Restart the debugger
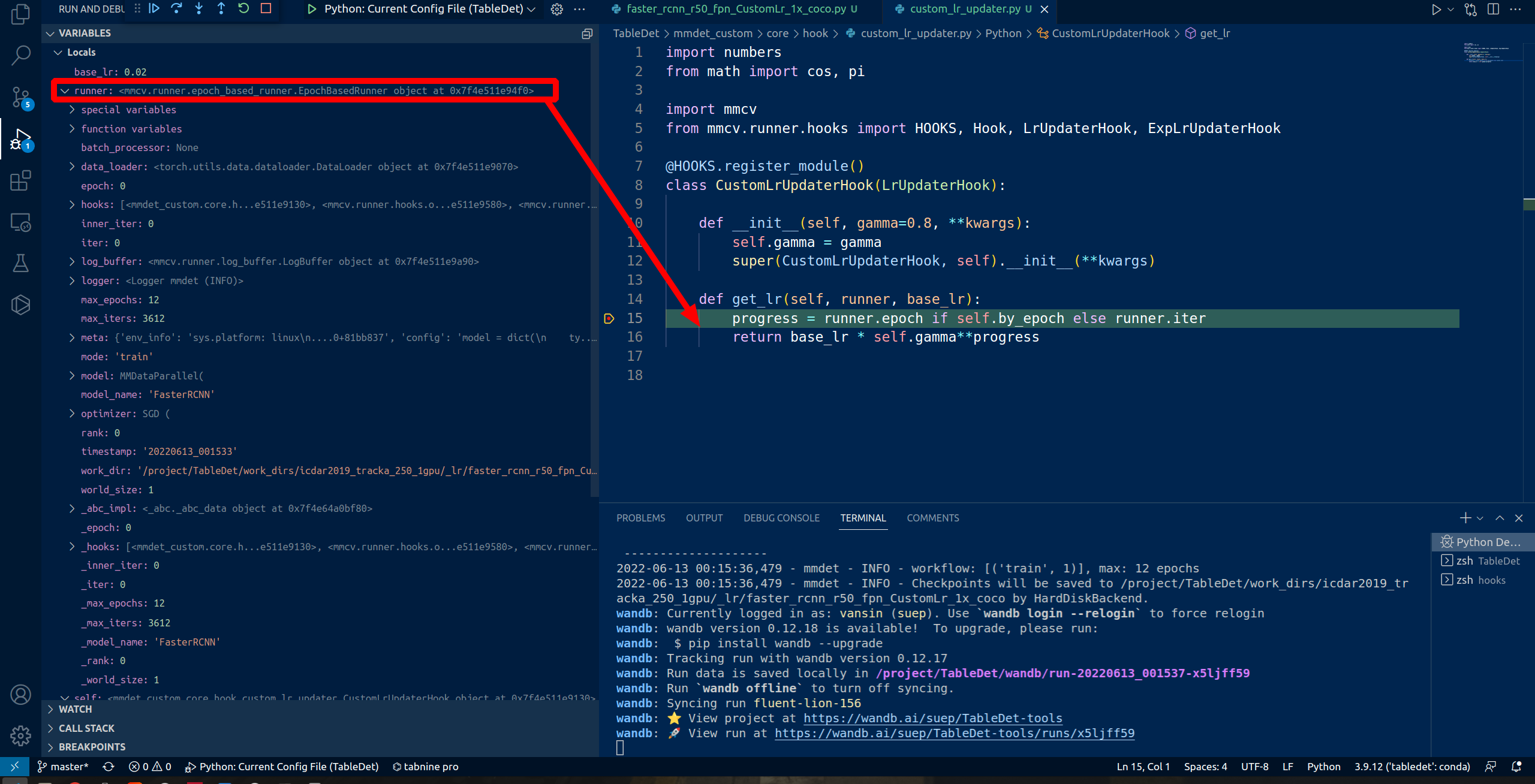1535x784 pixels. tap(243, 9)
